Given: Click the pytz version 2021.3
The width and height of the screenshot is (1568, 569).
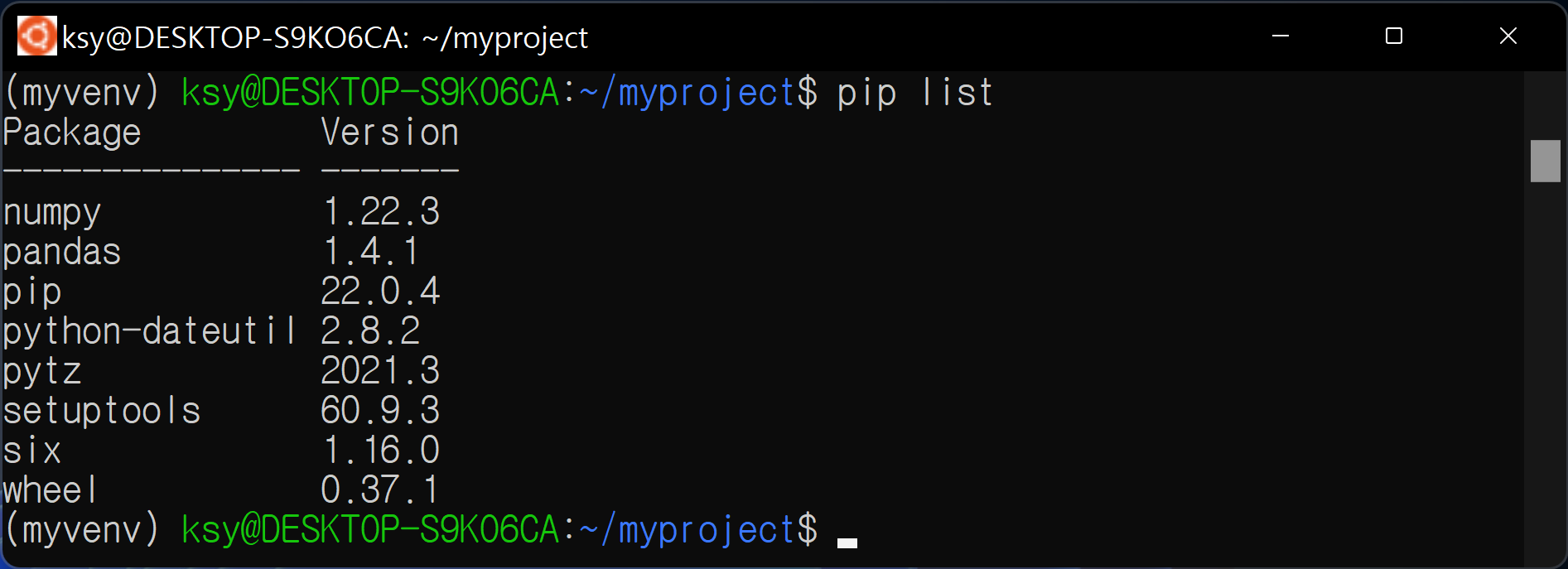Looking at the screenshot, I should pyautogui.click(x=380, y=371).
